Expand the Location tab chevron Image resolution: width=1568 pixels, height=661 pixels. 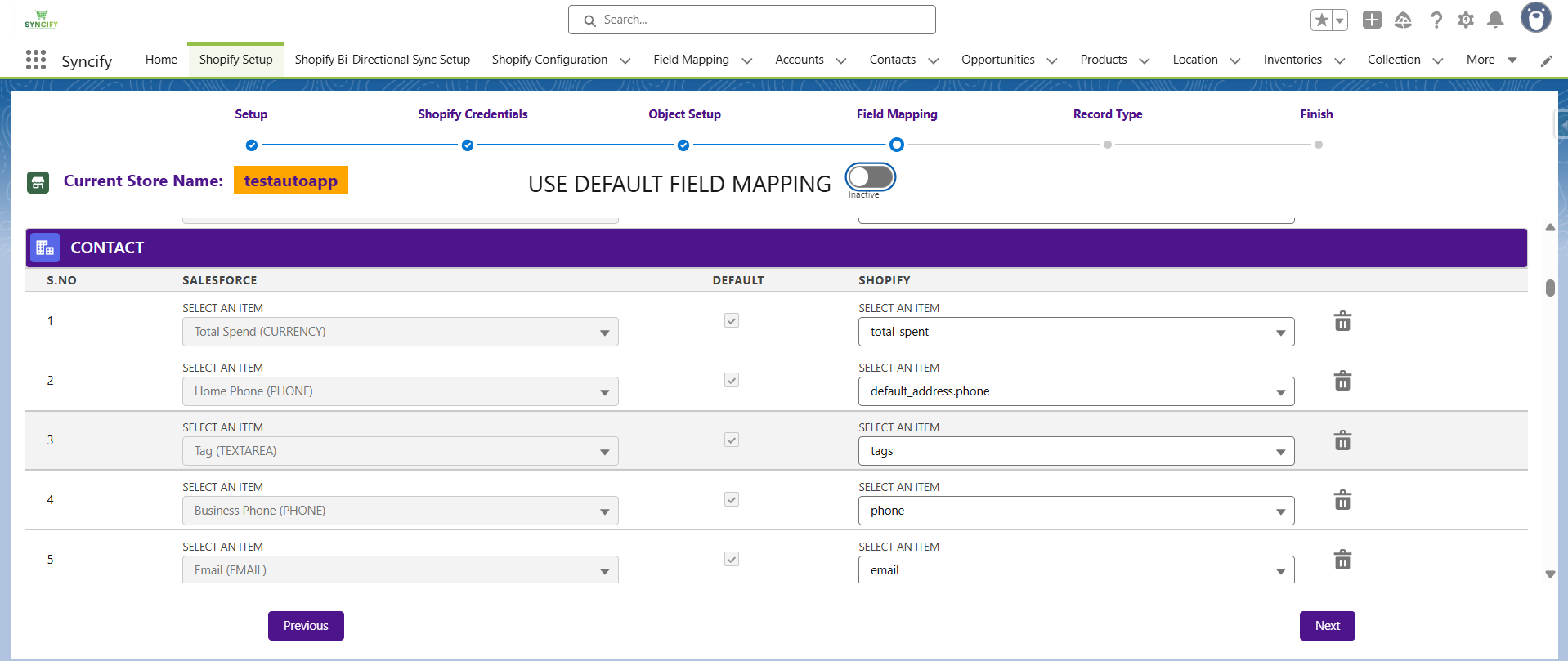pos(1235,60)
